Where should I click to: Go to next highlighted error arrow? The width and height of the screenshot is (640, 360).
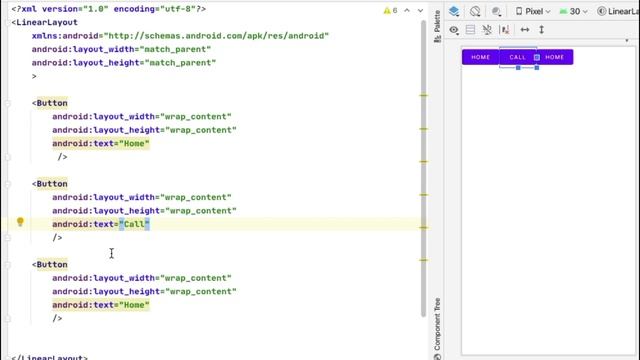tap(420, 11)
